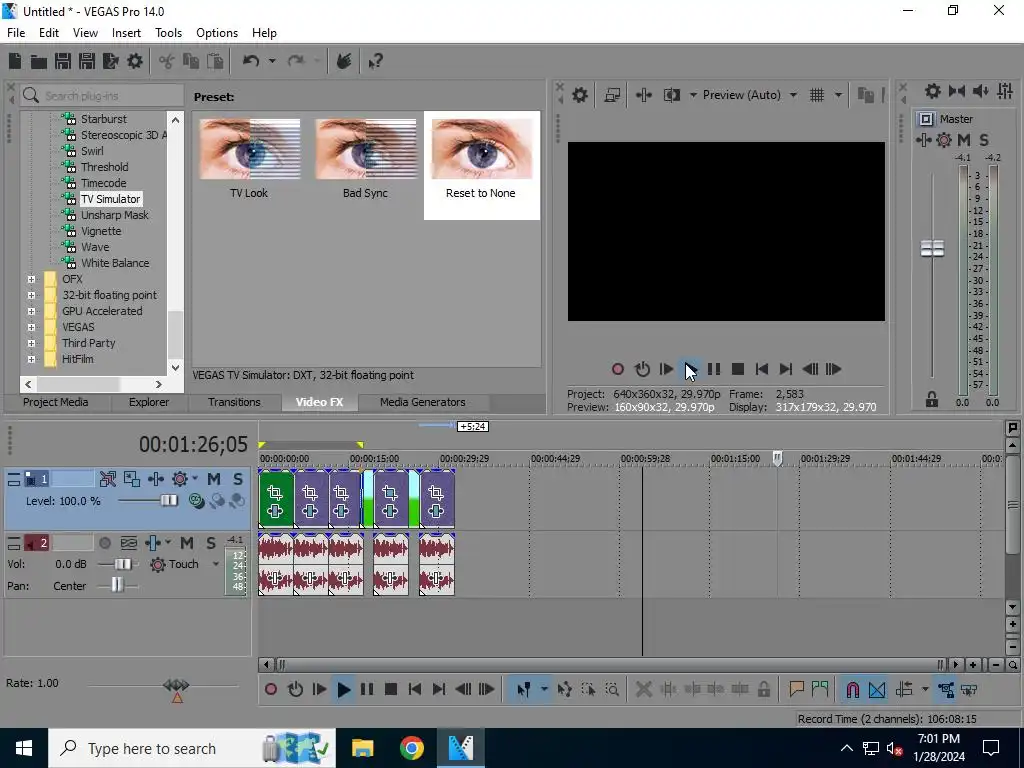Select Vignette effect in list
The width and height of the screenshot is (1024, 768).
(101, 231)
